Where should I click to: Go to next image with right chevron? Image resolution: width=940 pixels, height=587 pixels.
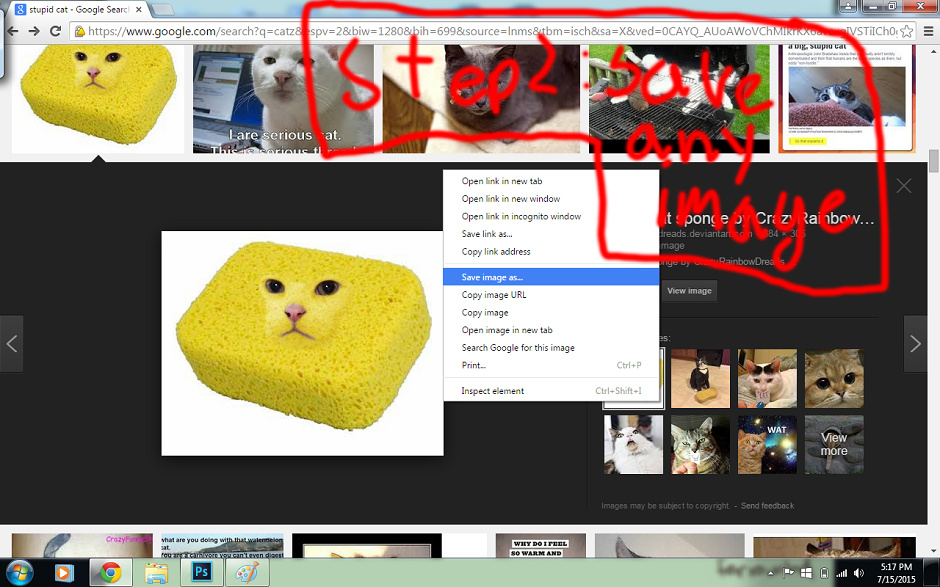coord(915,344)
